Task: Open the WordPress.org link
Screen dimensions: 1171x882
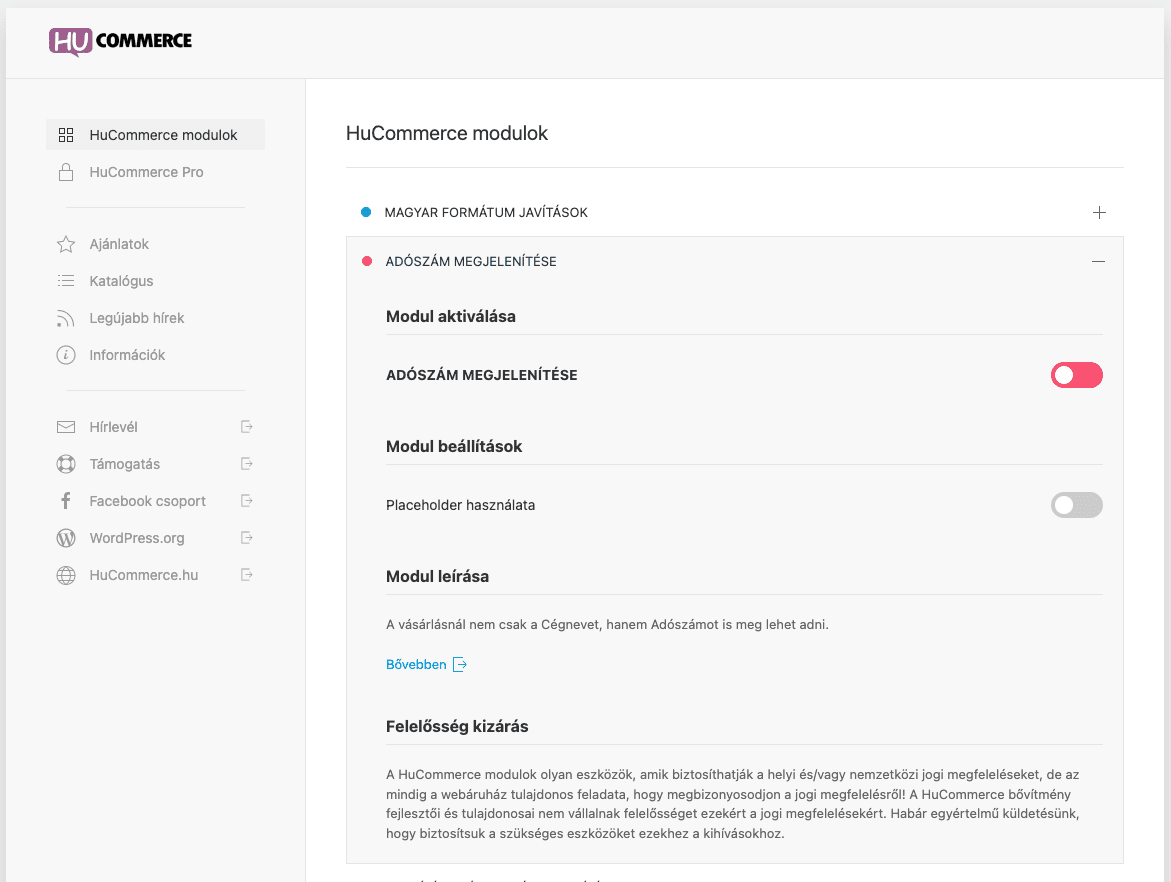Action: tap(155, 538)
